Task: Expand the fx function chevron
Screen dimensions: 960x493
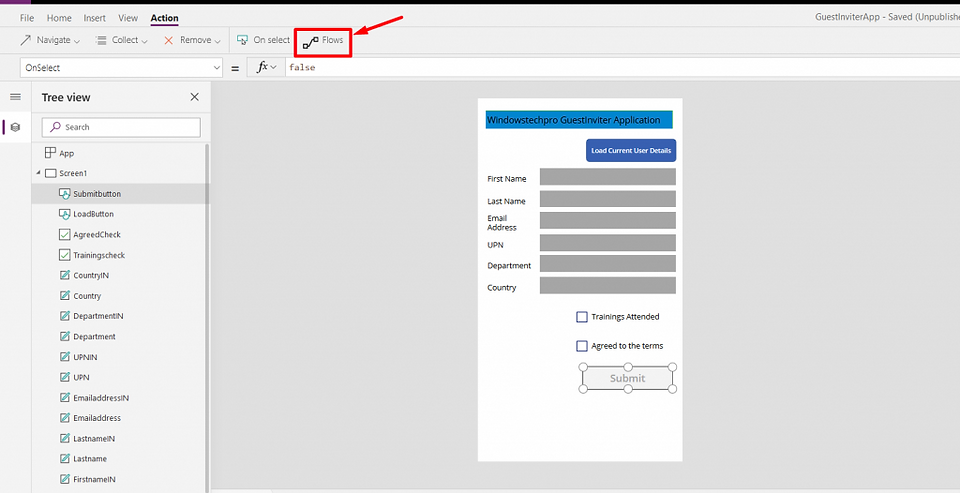Action: click(273, 67)
